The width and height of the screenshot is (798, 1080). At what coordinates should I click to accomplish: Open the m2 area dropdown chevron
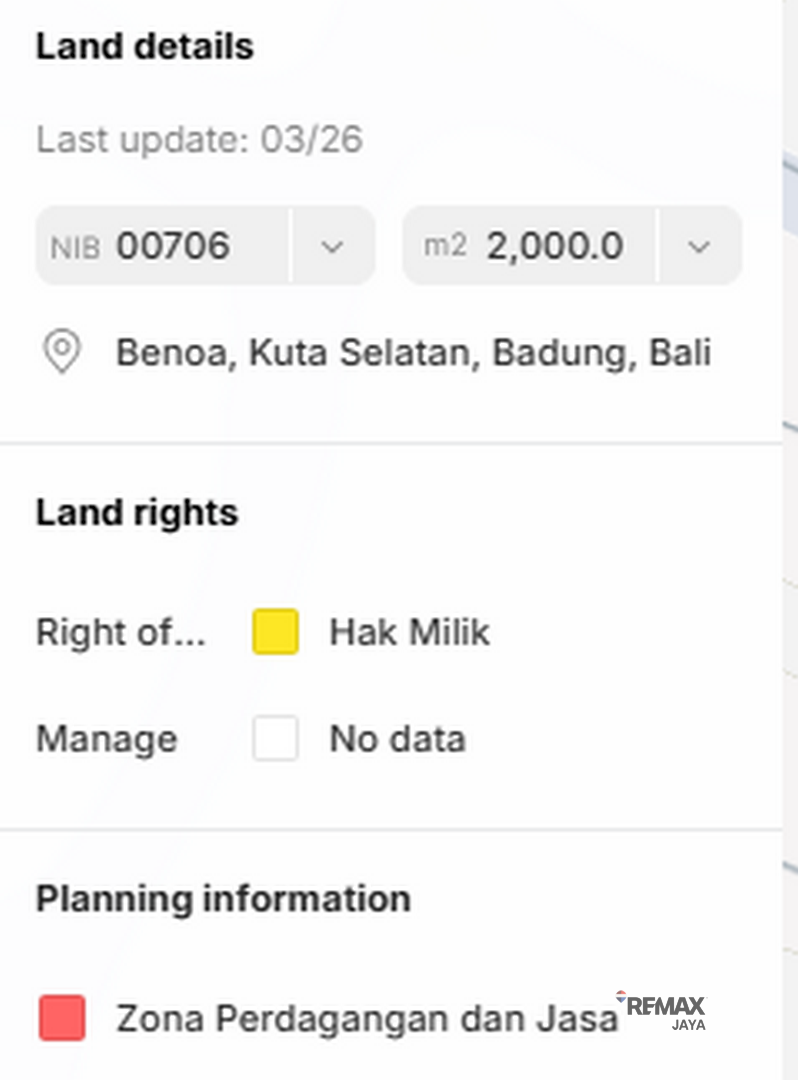coord(700,246)
